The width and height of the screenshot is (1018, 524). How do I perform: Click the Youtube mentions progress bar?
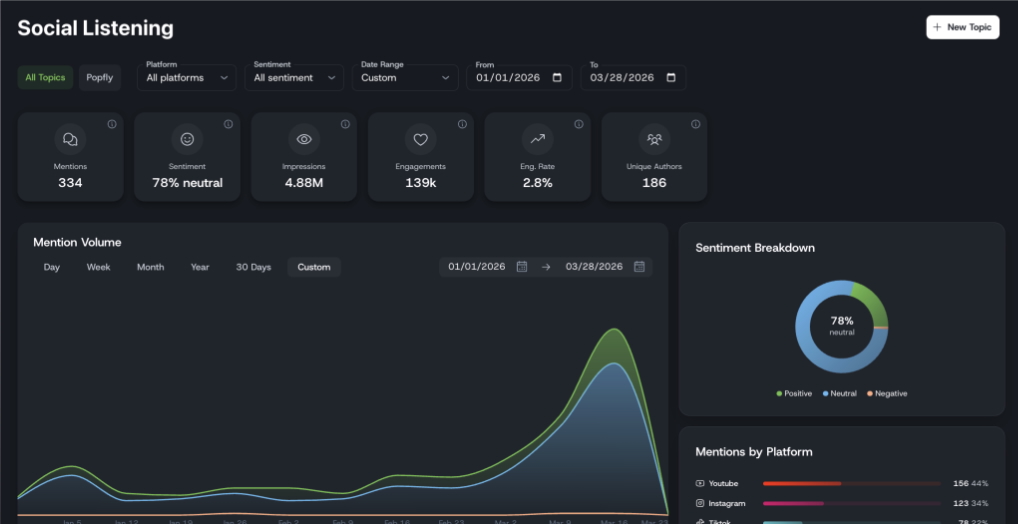(x=852, y=483)
